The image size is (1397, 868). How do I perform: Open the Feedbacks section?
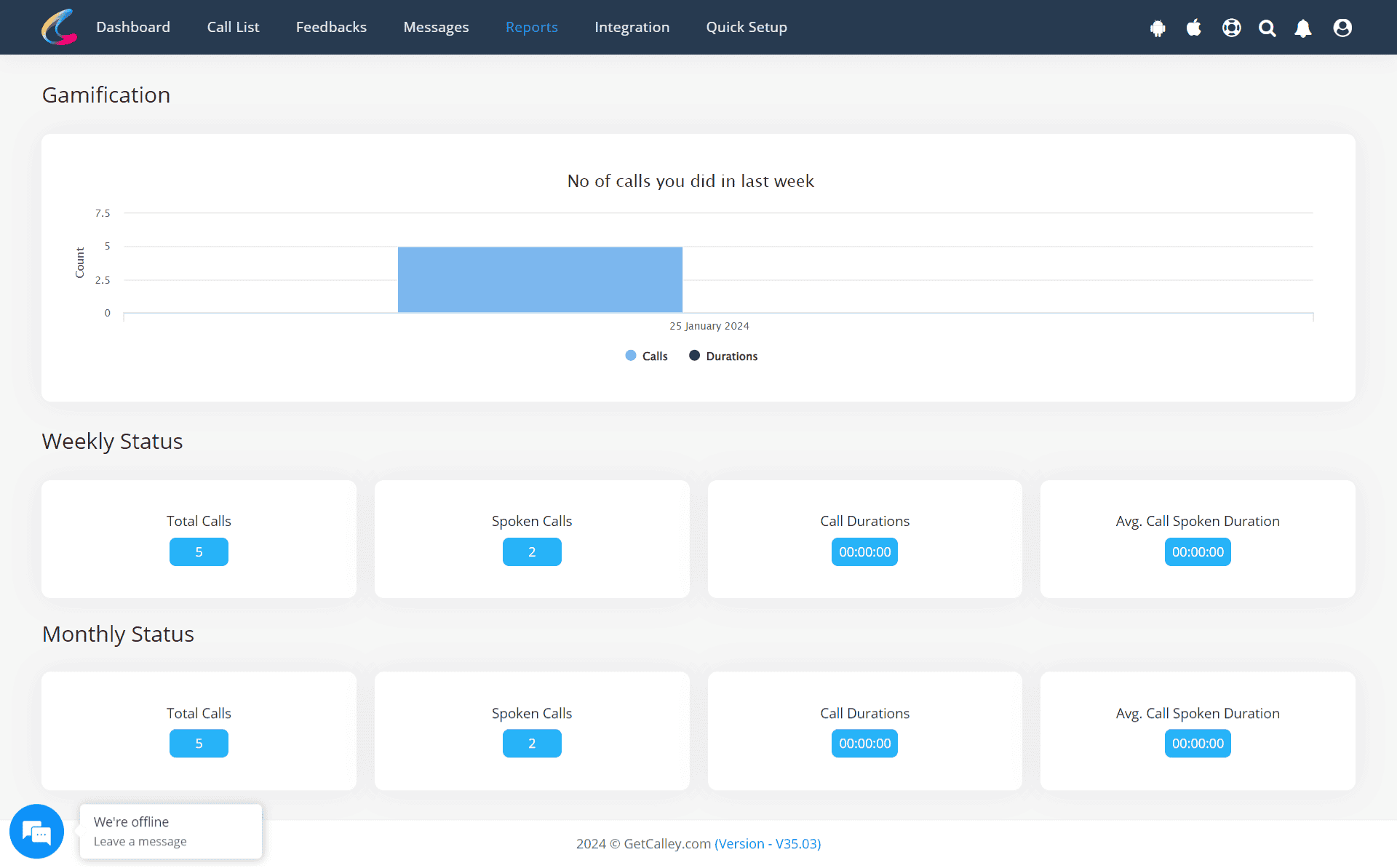click(x=331, y=27)
